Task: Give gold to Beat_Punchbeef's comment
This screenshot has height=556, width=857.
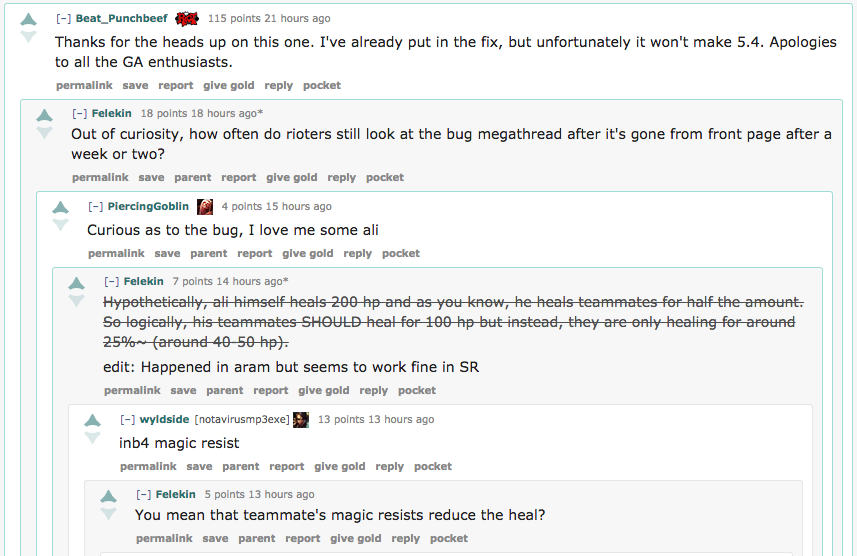Action: point(228,85)
